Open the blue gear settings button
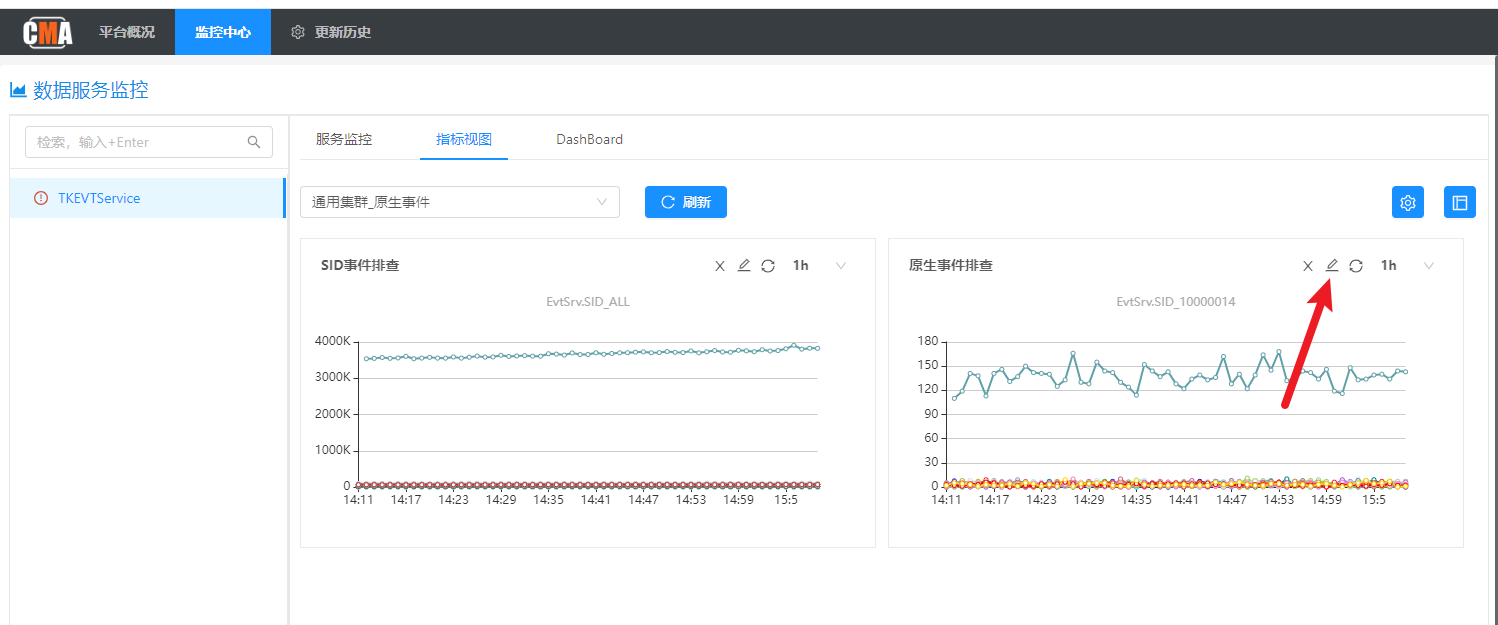Viewport: 1498px width, 625px height. point(1408,203)
